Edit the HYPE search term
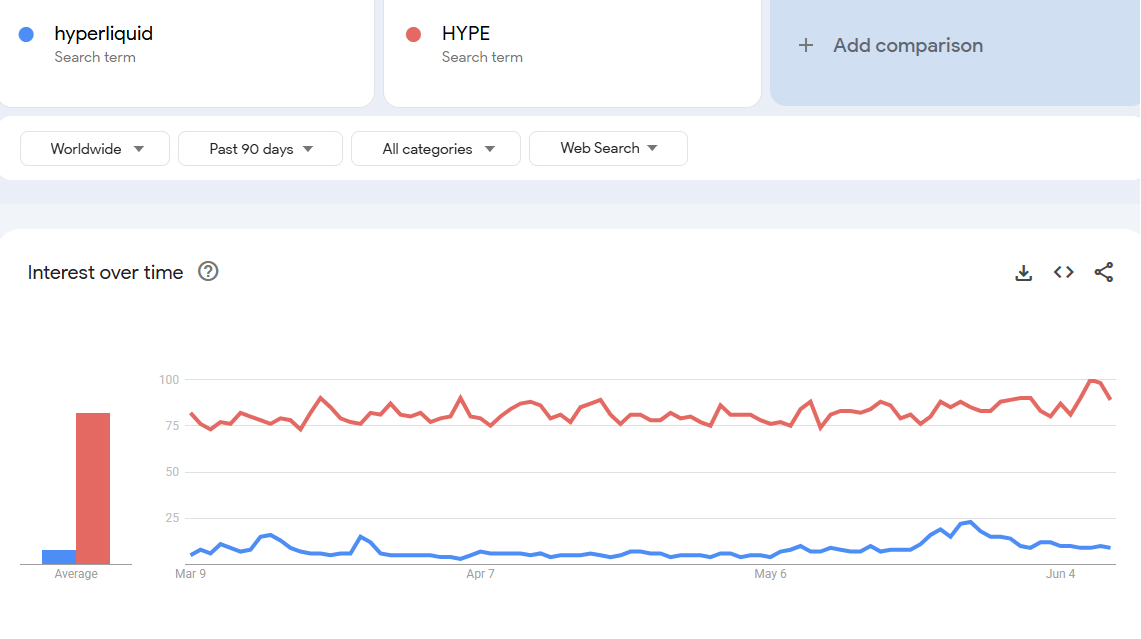This screenshot has width=1141, height=639. [466, 34]
